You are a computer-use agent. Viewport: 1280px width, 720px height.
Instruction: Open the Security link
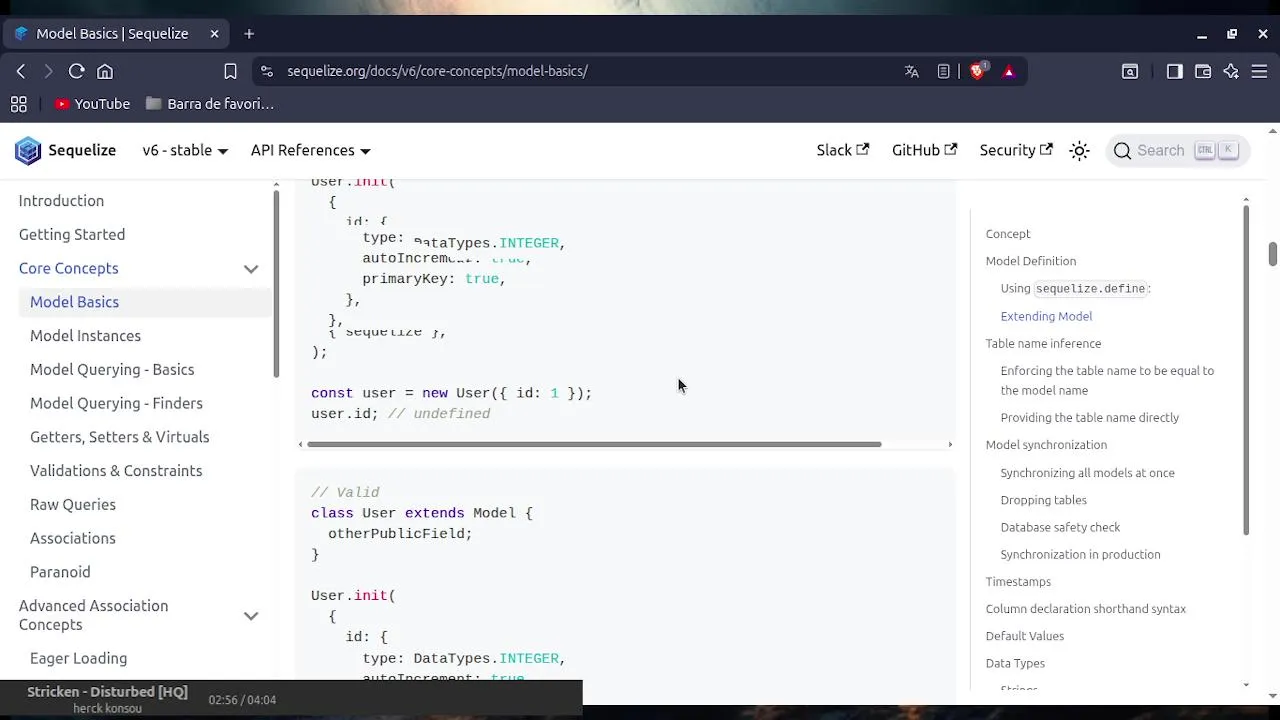1016,150
